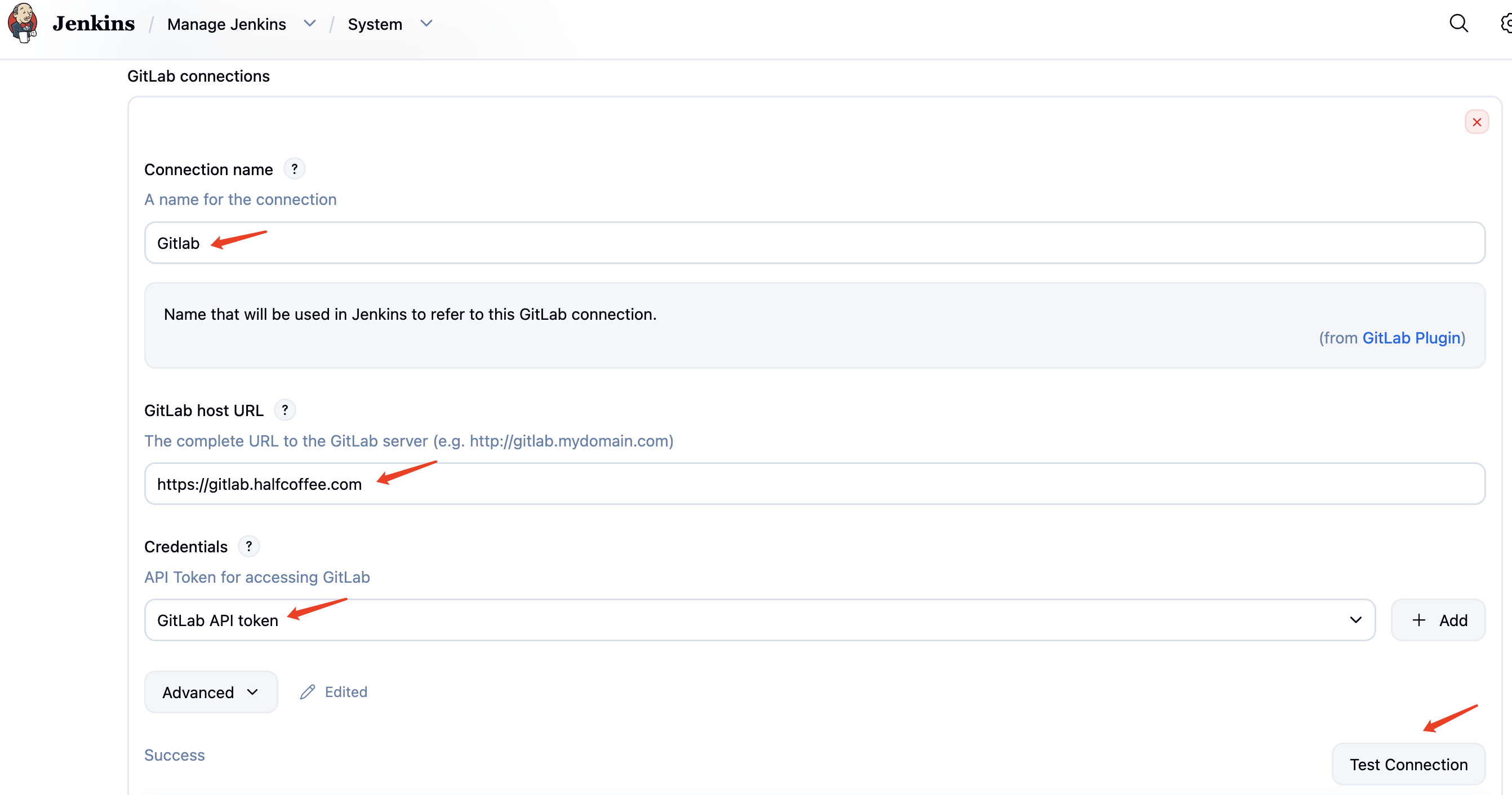Viewport: 1512px width, 795px height.
Task: Click Jenkins title text in header
Action: (94, 24)
